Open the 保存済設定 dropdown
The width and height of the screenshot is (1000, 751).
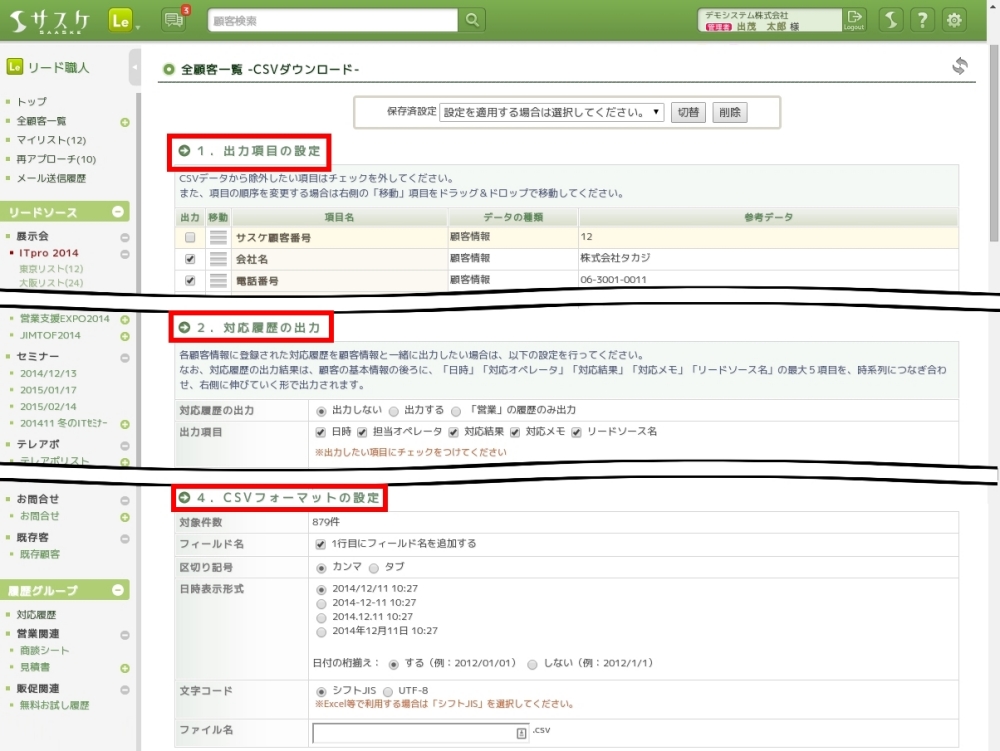[551, 112]
